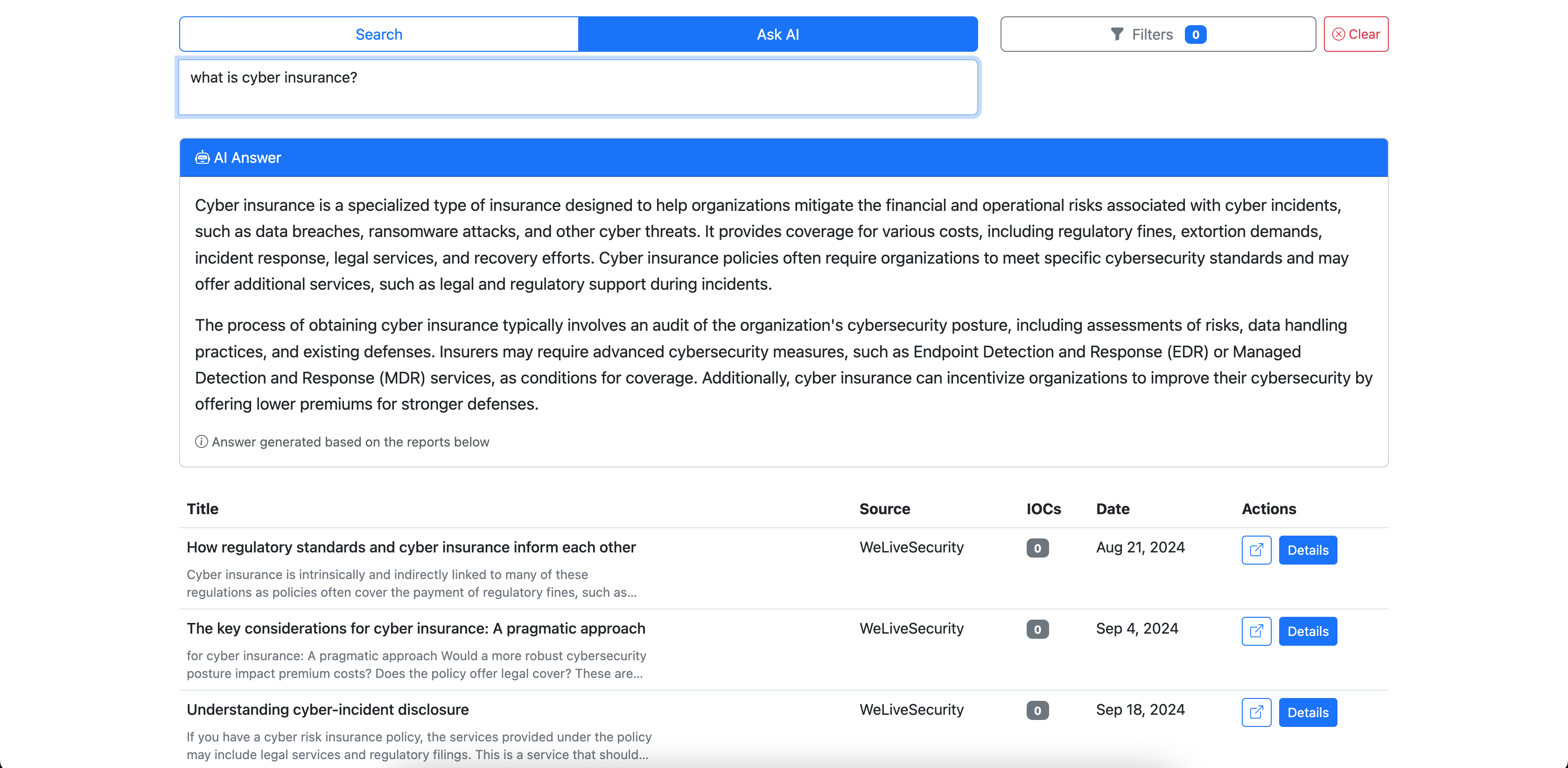Click the info icon beside answer note
The image size is (1568, 768).
(201, 441)
